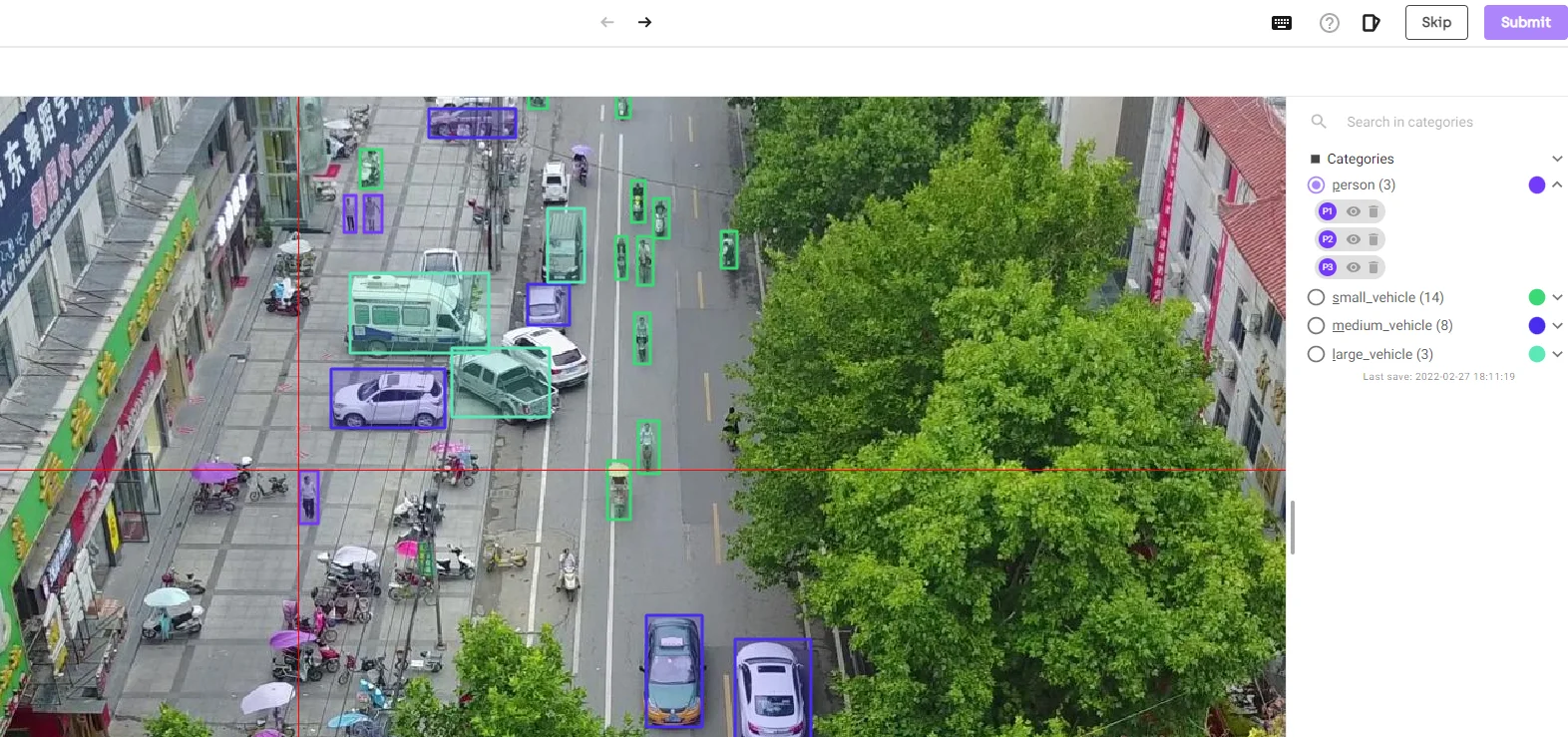This screenshot has width=1568, height=737.
Task: Collapse the person annotation list
Action: pyautogui.click(x=1557, y=184)
